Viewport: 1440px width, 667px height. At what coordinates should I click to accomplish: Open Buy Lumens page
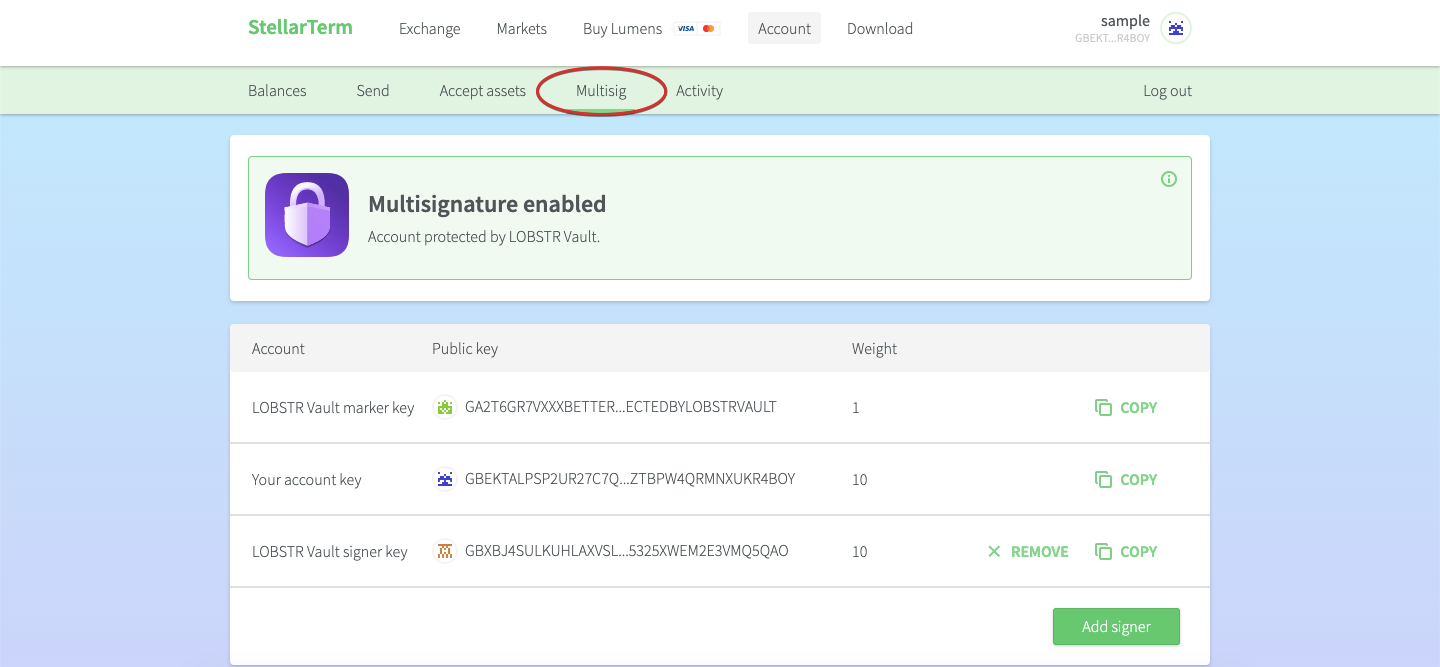[x=622, y=29]
